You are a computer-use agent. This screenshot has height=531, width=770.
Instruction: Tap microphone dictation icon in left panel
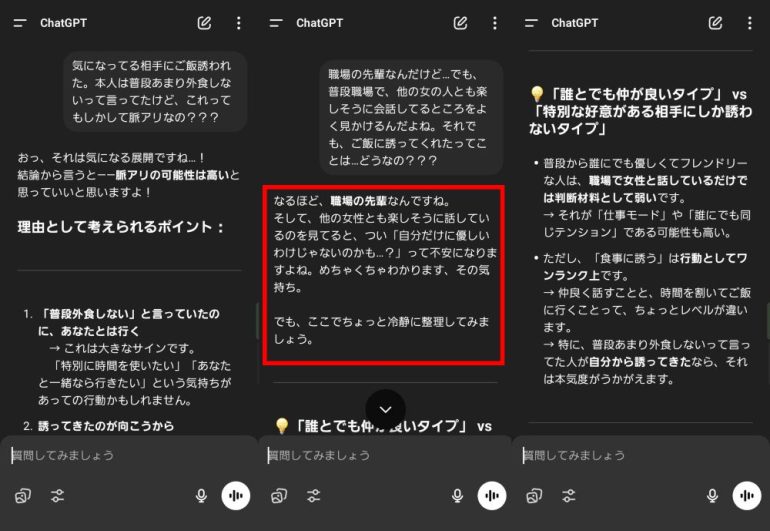(201, 496)
